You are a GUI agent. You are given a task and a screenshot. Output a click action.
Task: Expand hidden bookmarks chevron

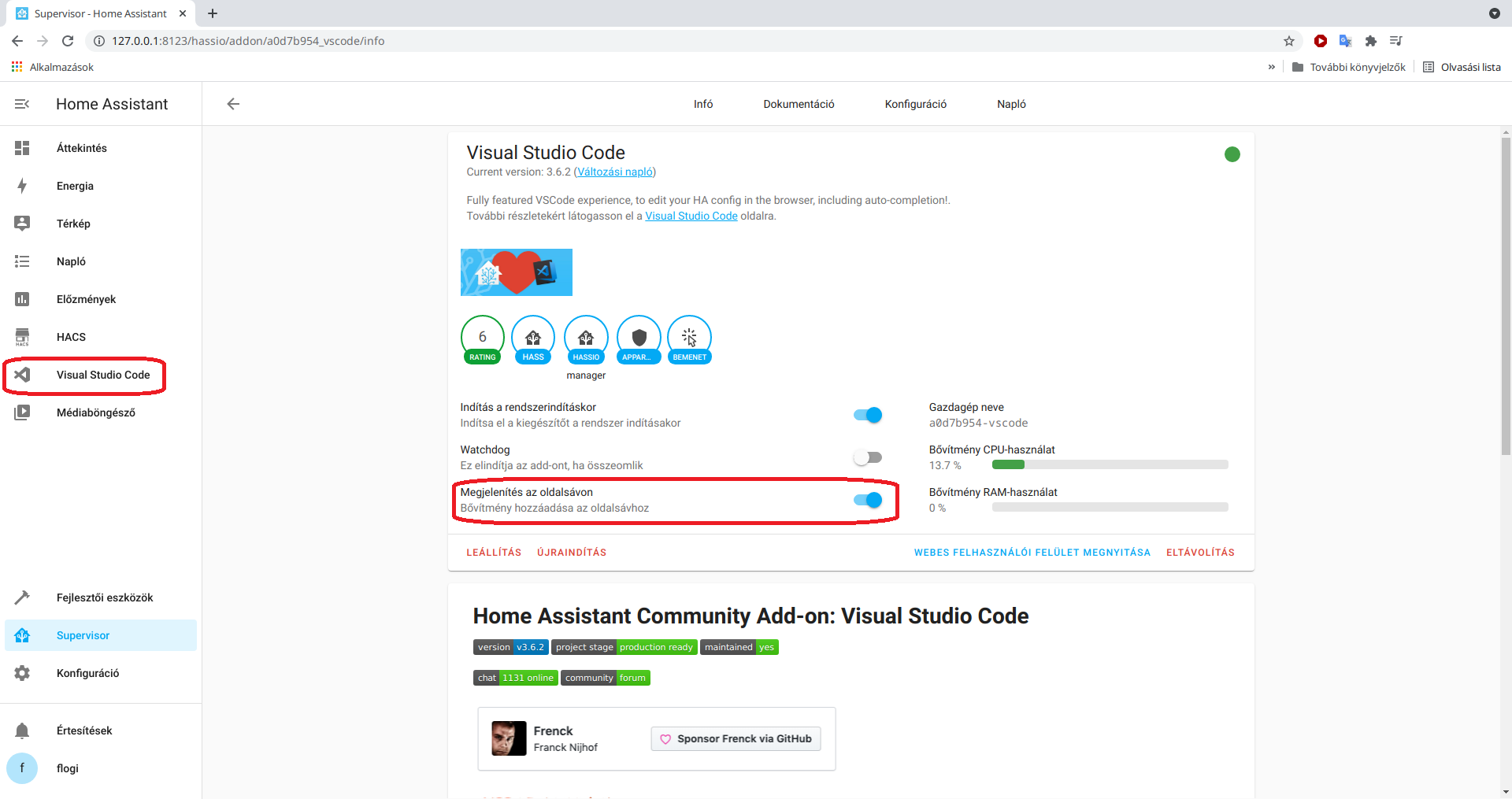pos(1272,67)
